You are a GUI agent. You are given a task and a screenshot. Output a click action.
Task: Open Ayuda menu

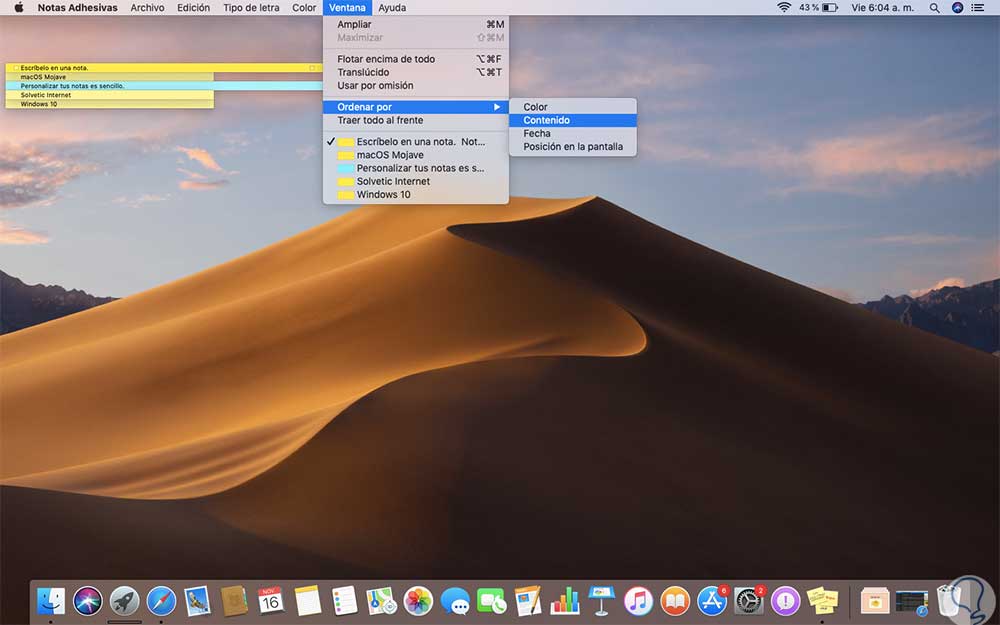pyautogui.click(x=392, y=8)
